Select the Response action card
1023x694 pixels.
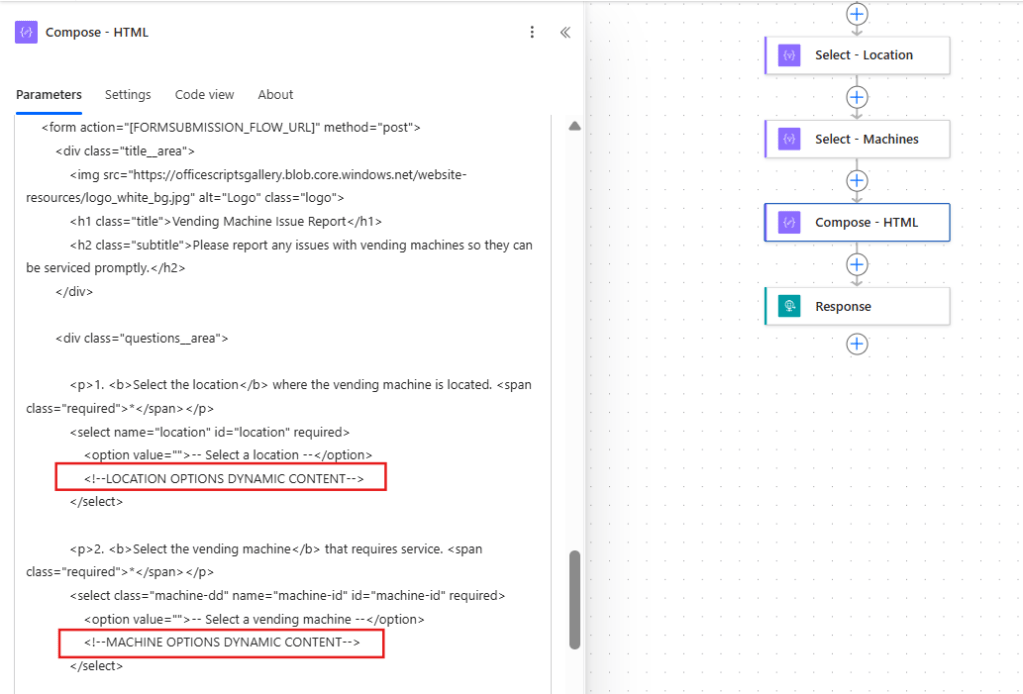(870, 305)
